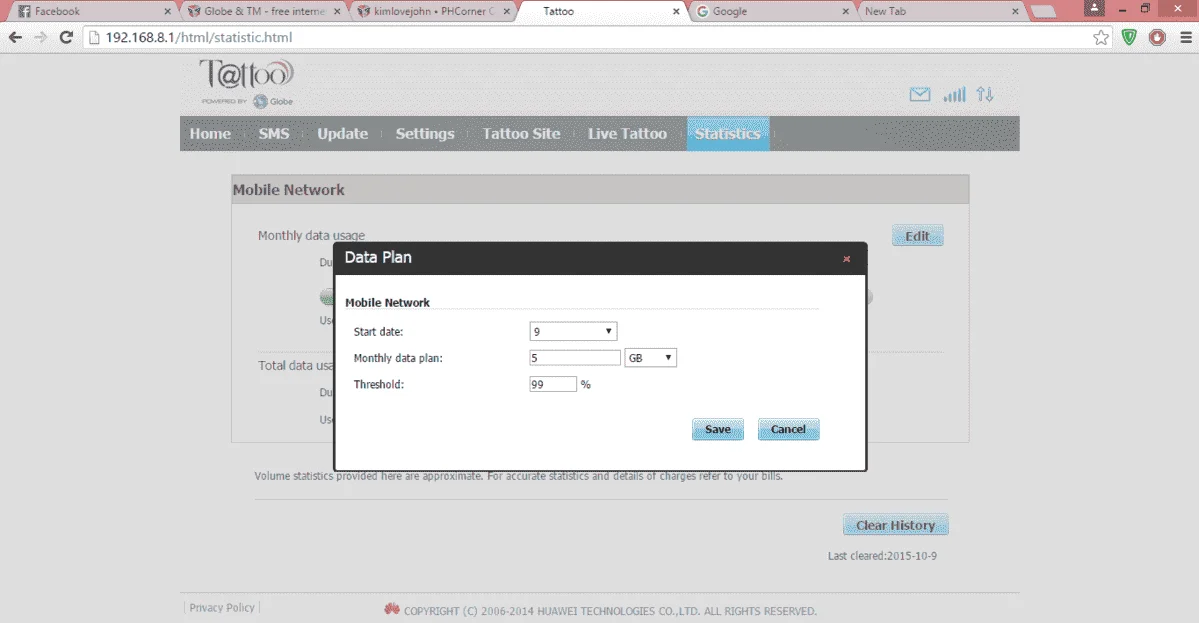Open the Home menu
This screenshot has width=1199, height=623.
(x=210, y=134)
